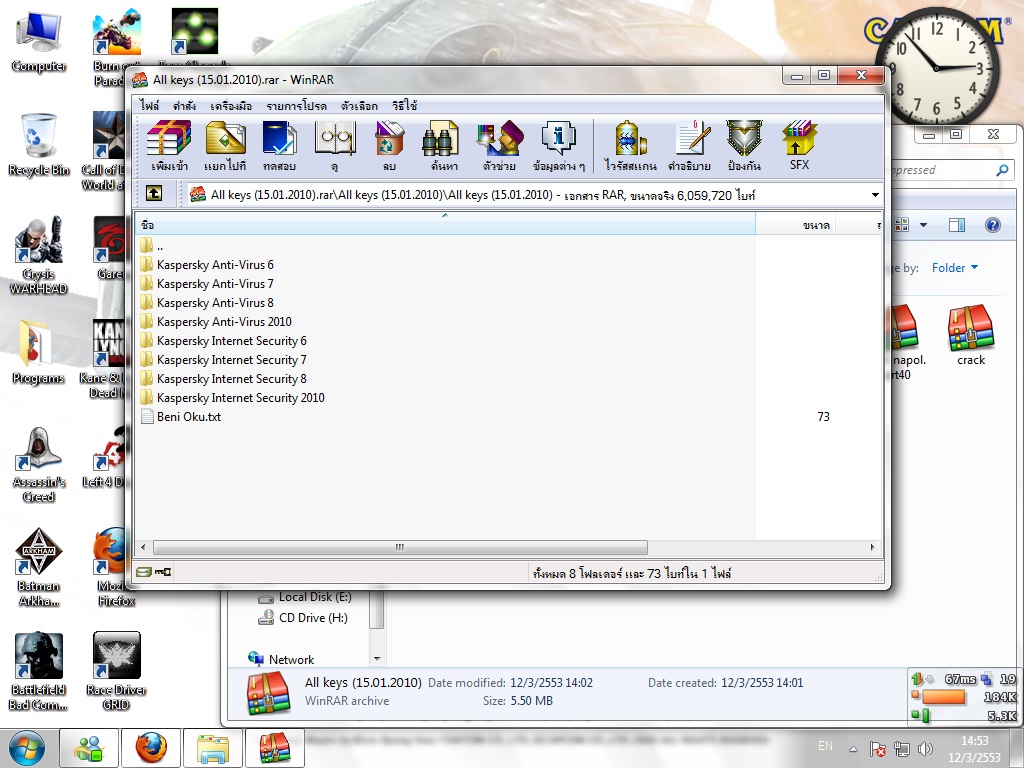Click the Info toolbar icon

pos(558,146)
